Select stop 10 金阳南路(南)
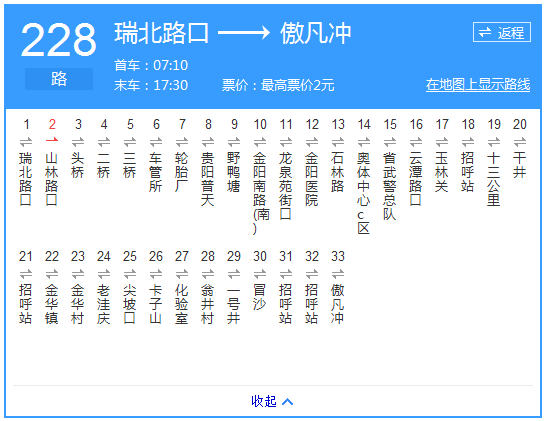 click(x=261, y=193)
